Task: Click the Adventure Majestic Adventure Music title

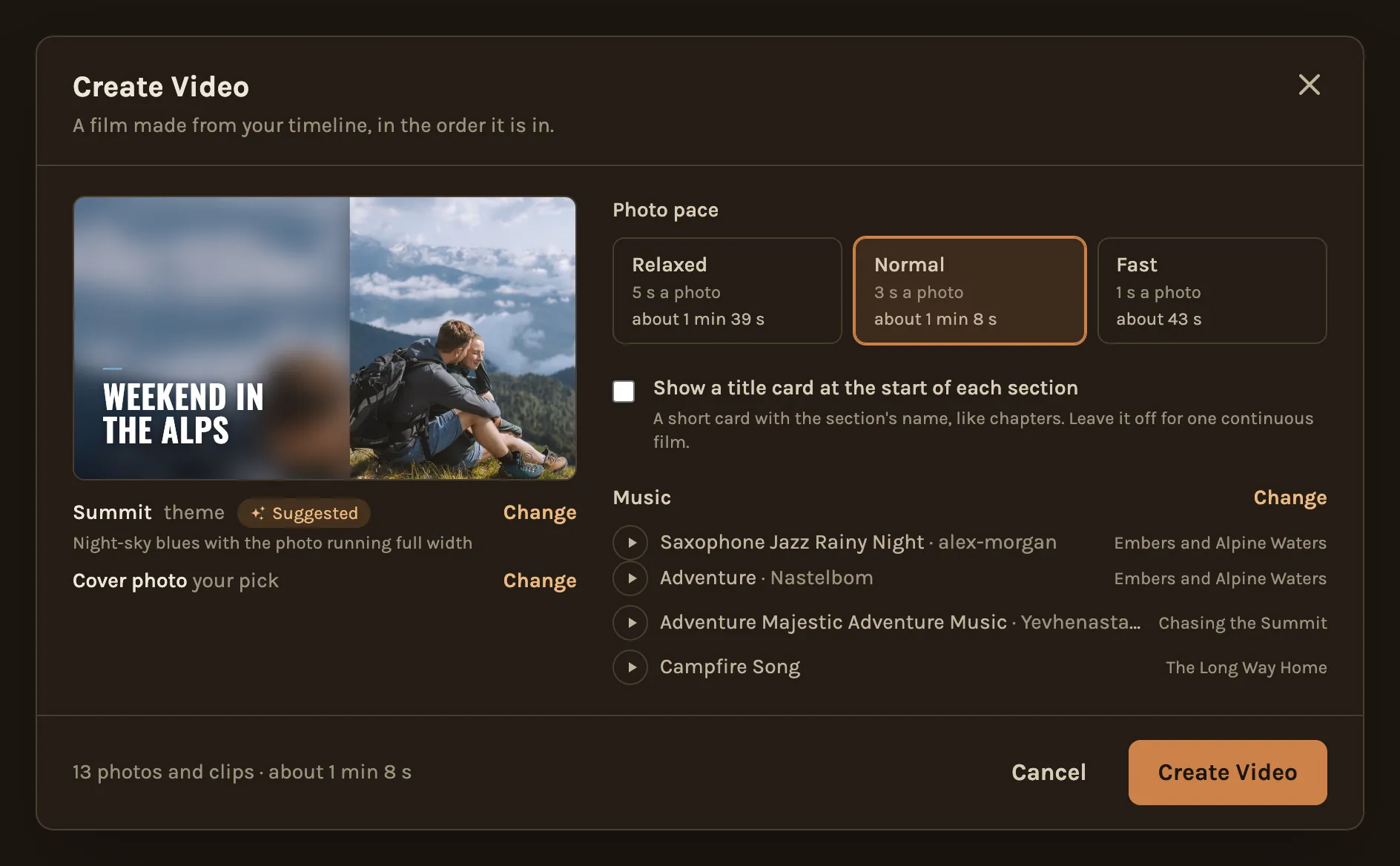Action: click(833, 623)
